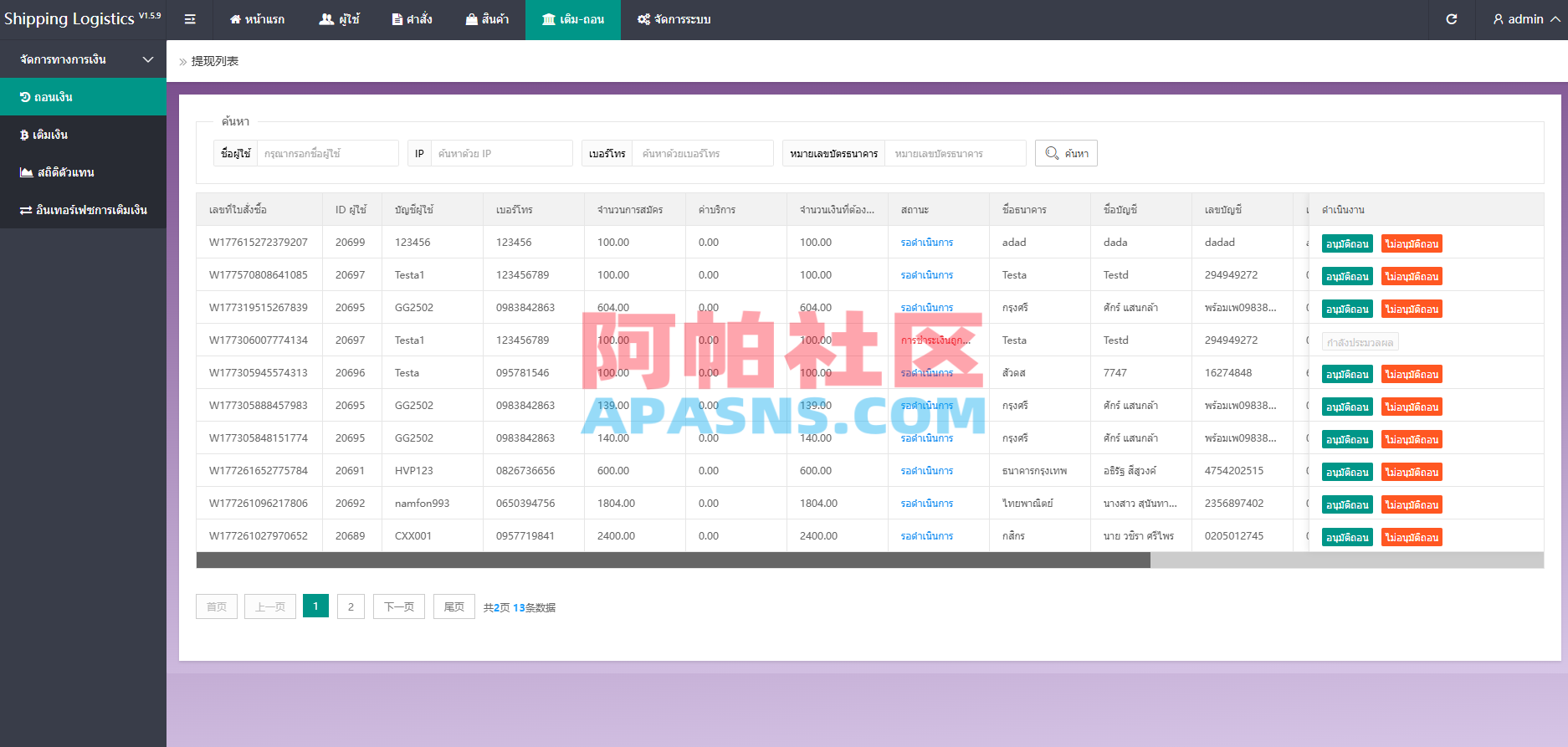Open อินเทอร์เฟซการเติมเงิน in the sidebar
This screenshot has width=1568, height=747.
(83, 210)
